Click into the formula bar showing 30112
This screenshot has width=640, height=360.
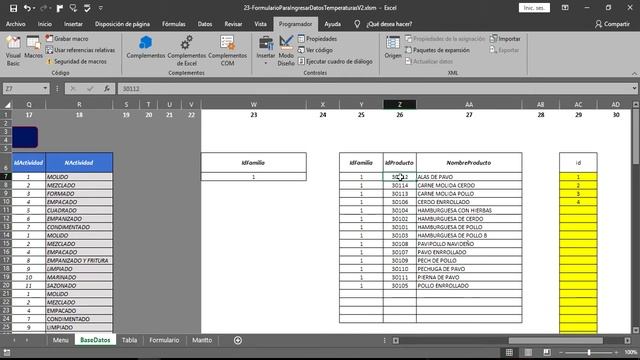[x=373, y=89]
